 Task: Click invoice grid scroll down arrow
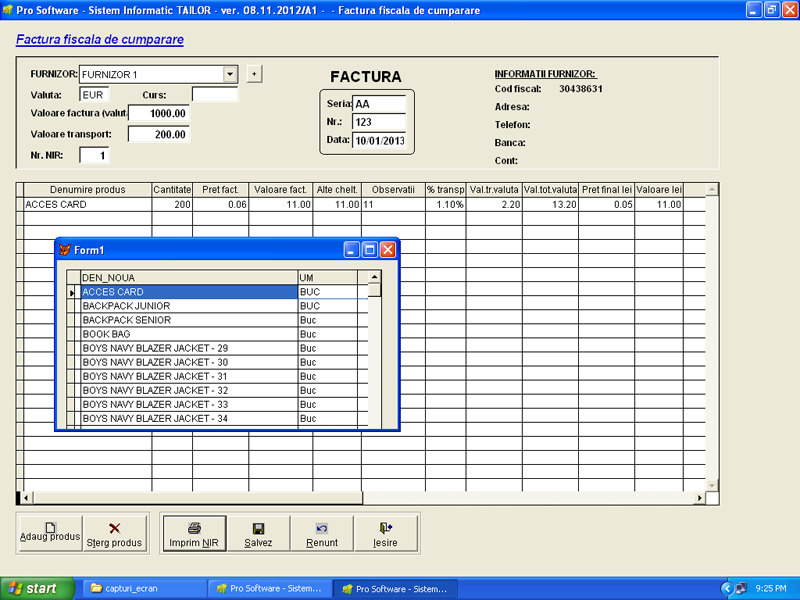click(x=712, y=485)
